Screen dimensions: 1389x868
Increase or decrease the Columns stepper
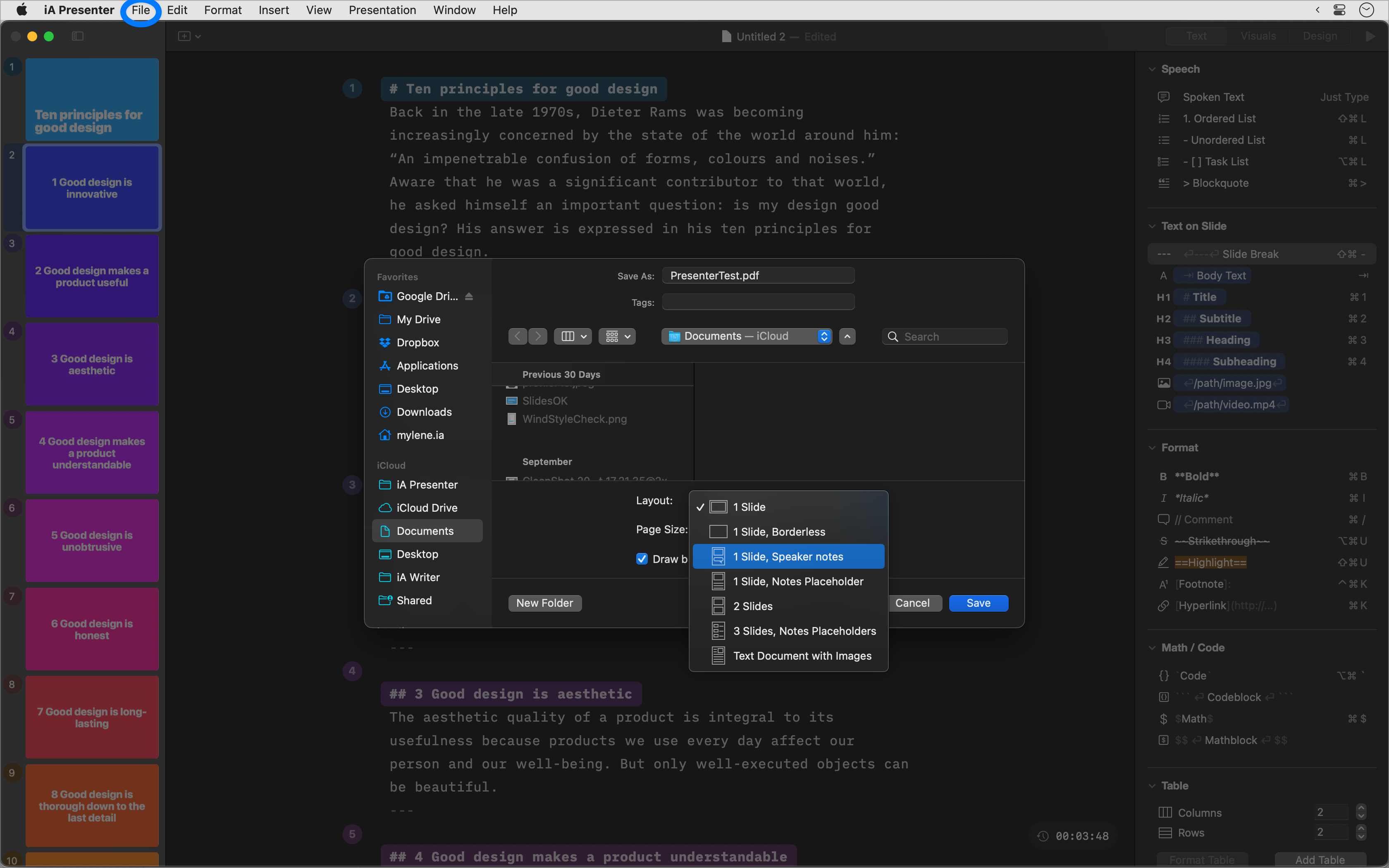(1361, 812)
